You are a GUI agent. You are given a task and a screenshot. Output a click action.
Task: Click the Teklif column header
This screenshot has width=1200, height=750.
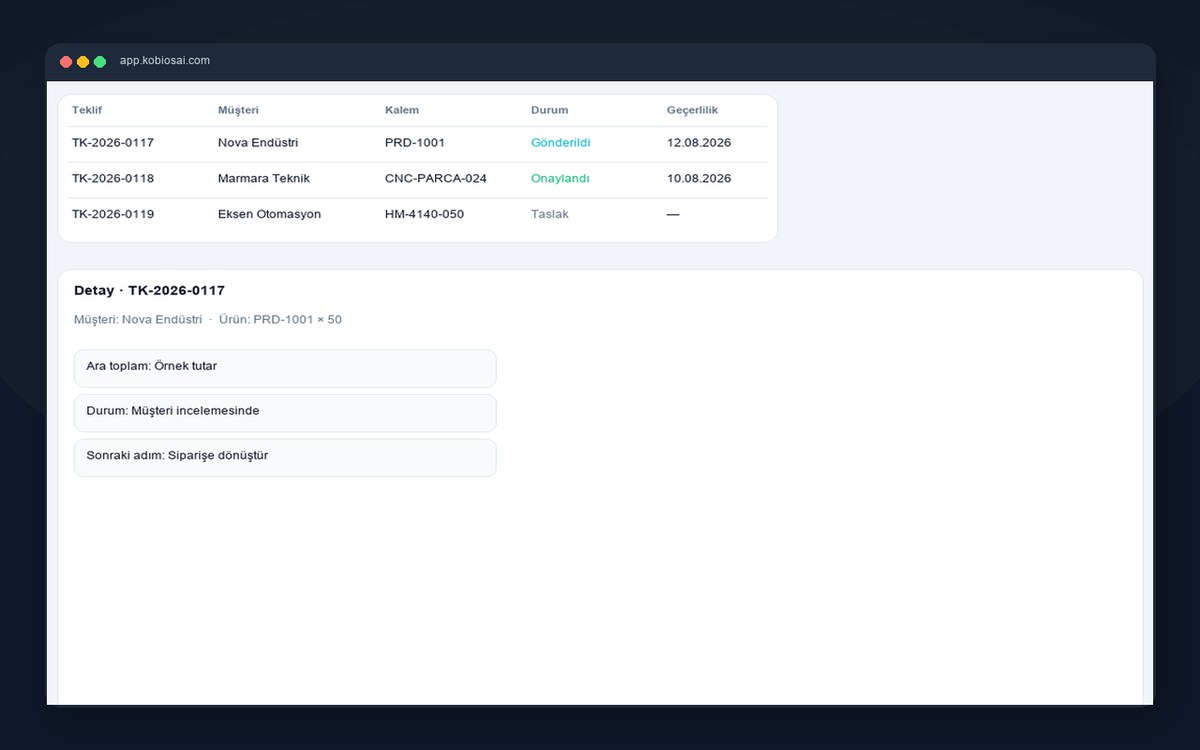point(87,110)
